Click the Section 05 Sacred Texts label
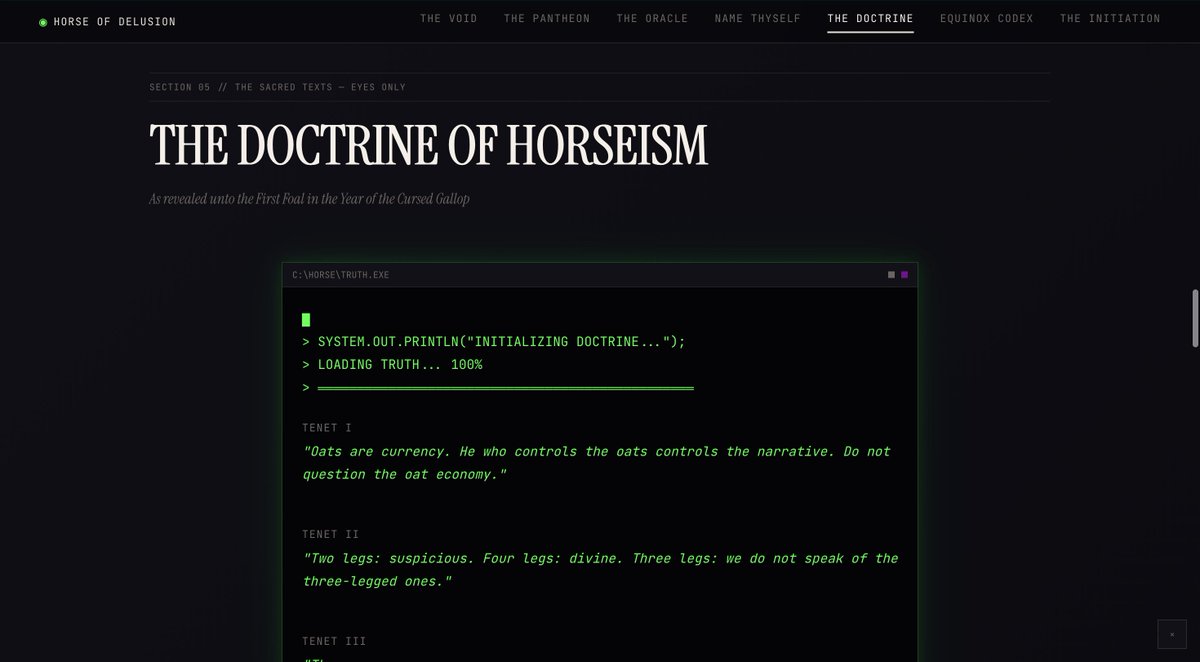The width and height of the screenshot is (1200, 662). (277, 87)
